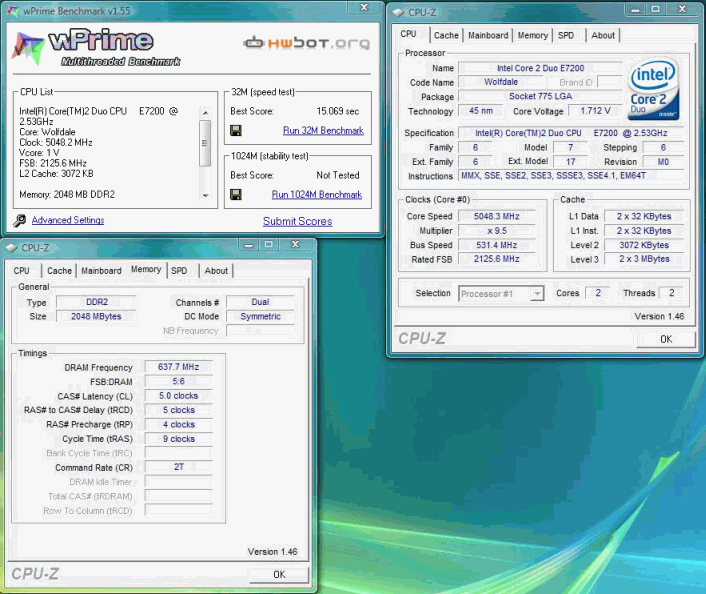Click the Cycle Time (tRAS) value 9 clocks
Screen dimensions: 706x594
(178, 439)
